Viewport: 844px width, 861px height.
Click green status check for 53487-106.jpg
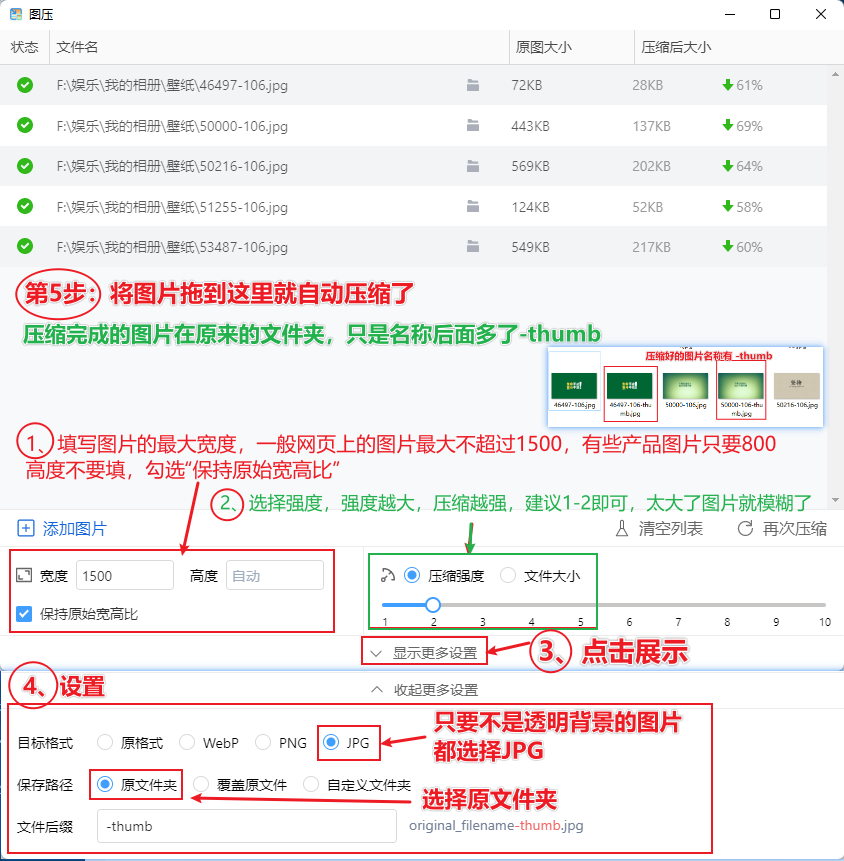[25, 246]
